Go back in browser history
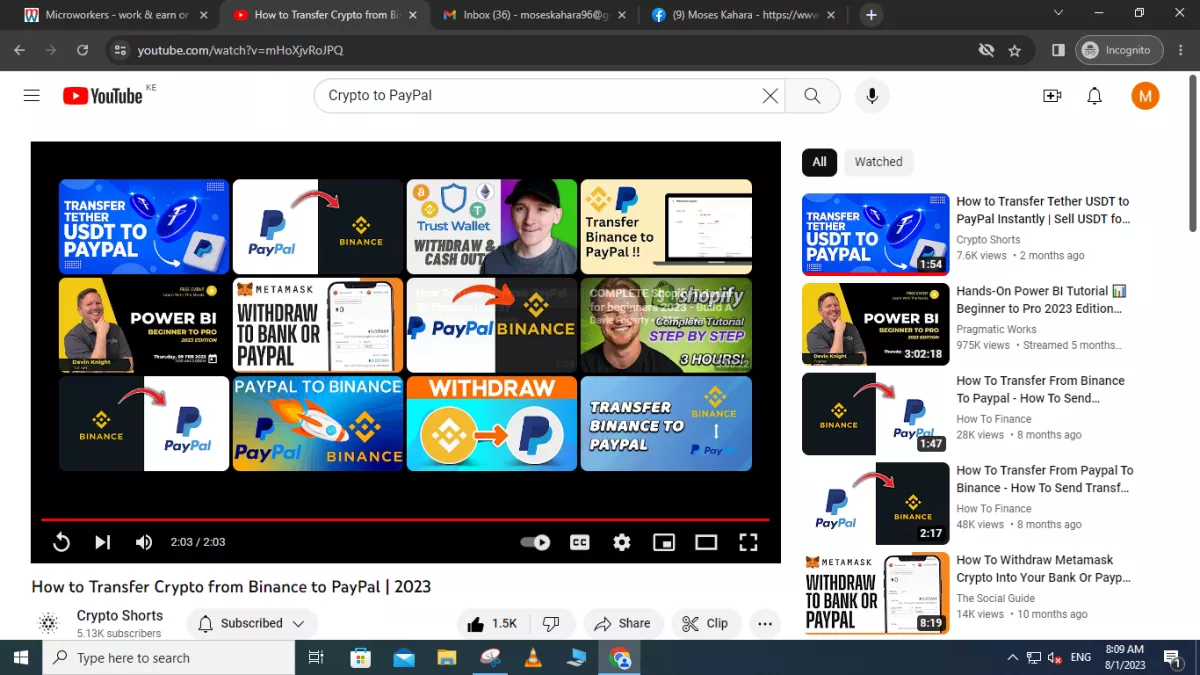Viewport: 1200px width, 675px height. 19,50
